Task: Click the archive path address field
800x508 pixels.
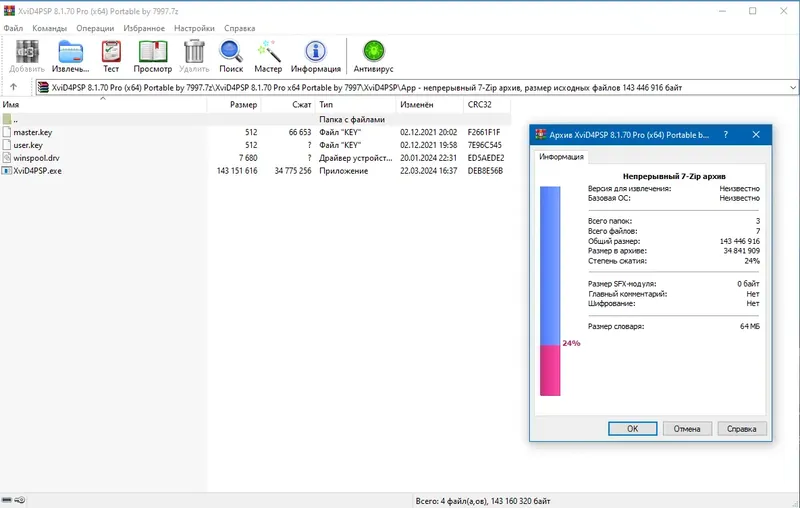Action: point(416,87)
